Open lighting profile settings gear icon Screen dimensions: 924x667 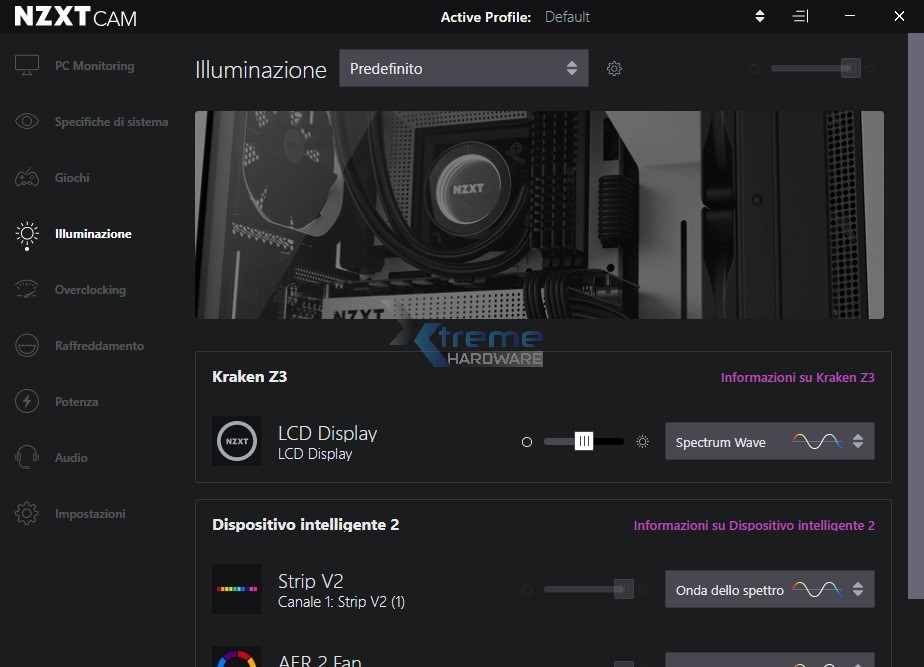point(615,69)
